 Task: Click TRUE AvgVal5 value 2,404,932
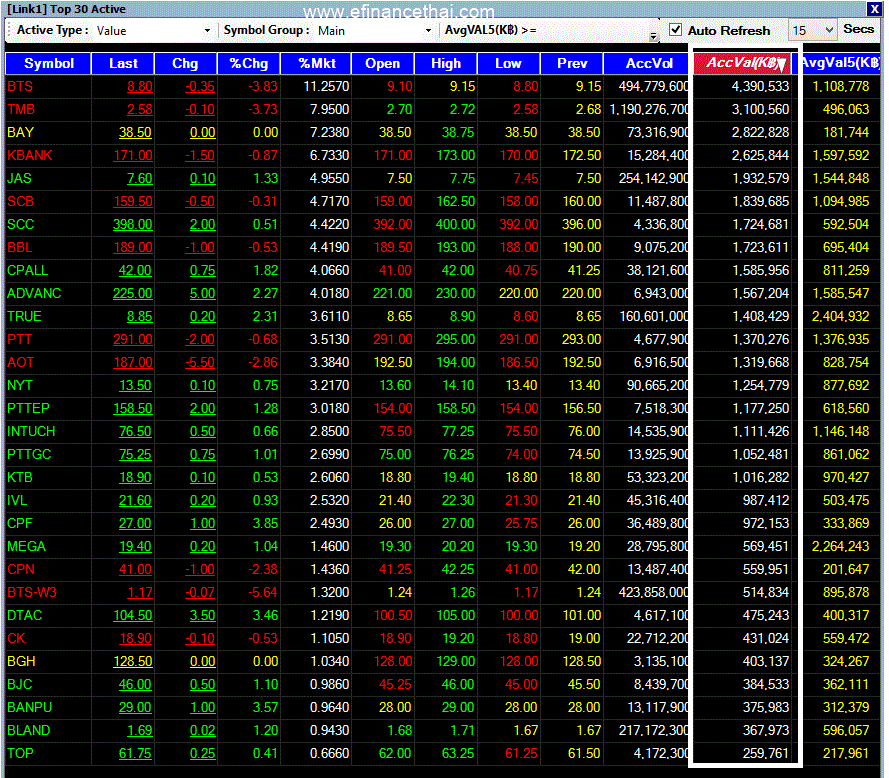pyautogui.click(x=840, y=316)
